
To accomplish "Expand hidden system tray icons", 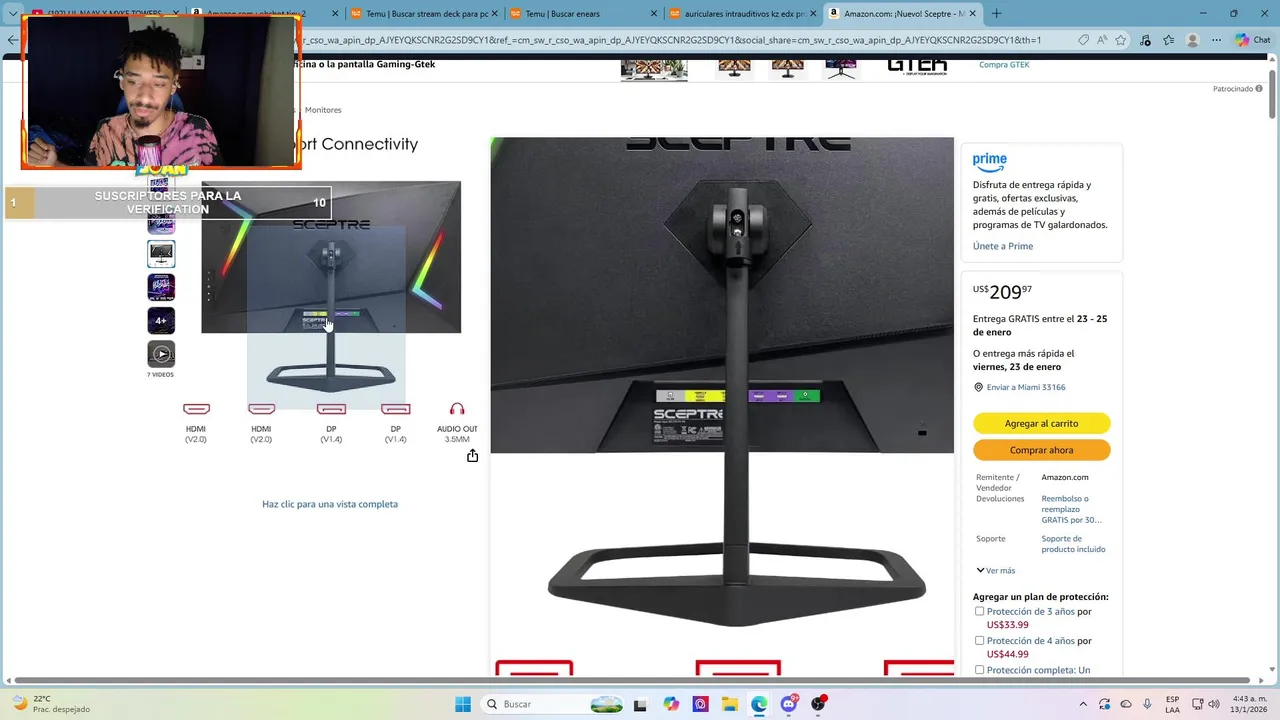I will click(1083, 704).
